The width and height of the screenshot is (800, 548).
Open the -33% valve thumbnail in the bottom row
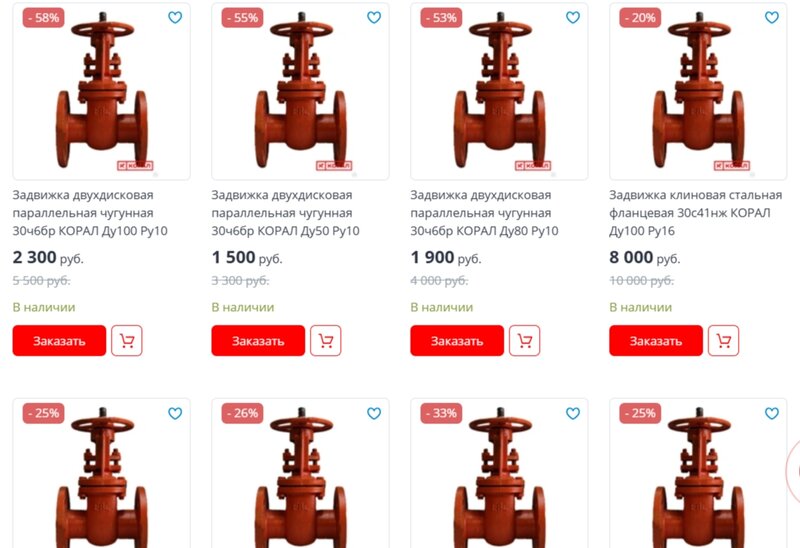(499, 474)
